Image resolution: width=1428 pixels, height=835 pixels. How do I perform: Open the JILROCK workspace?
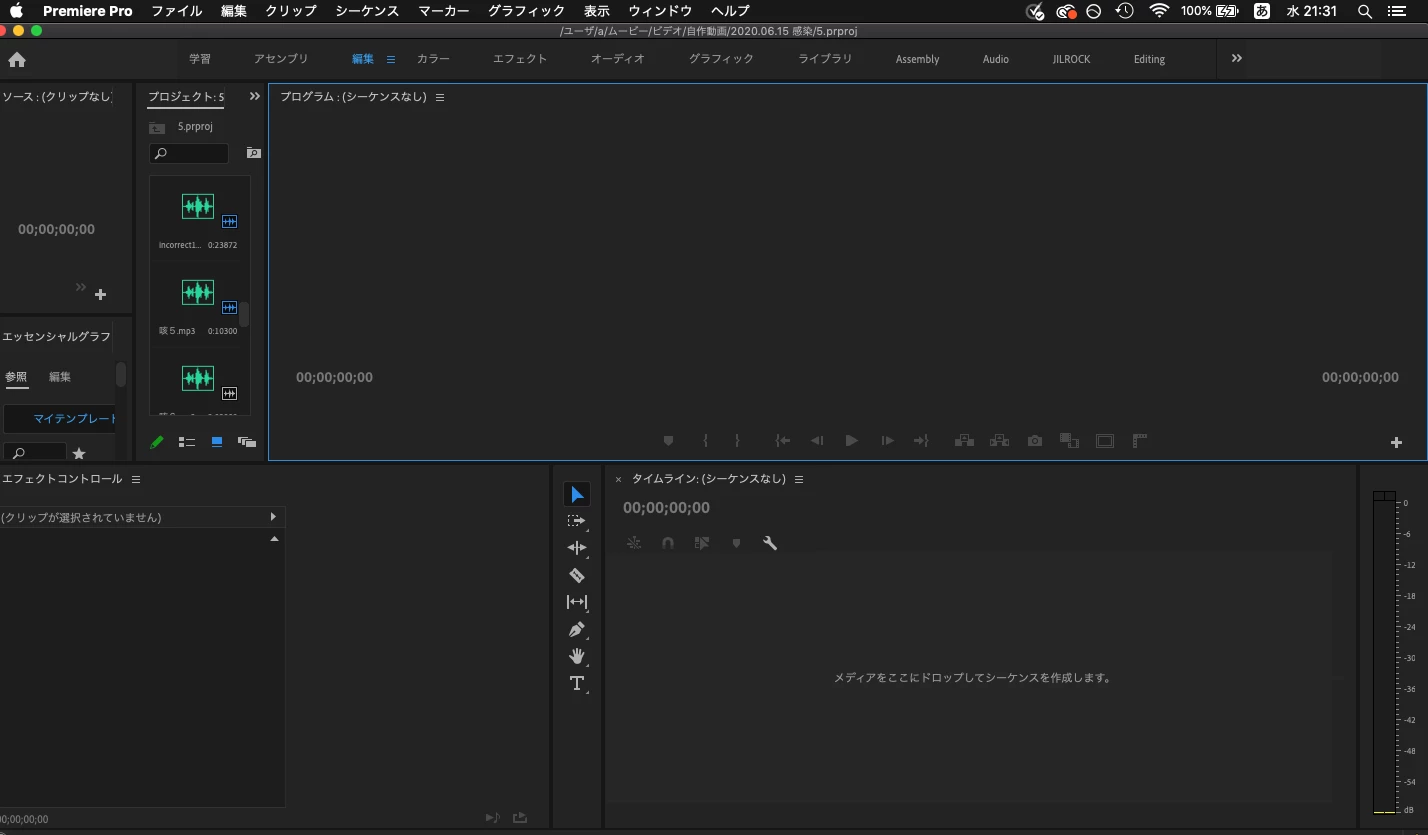coord(1071,59)
